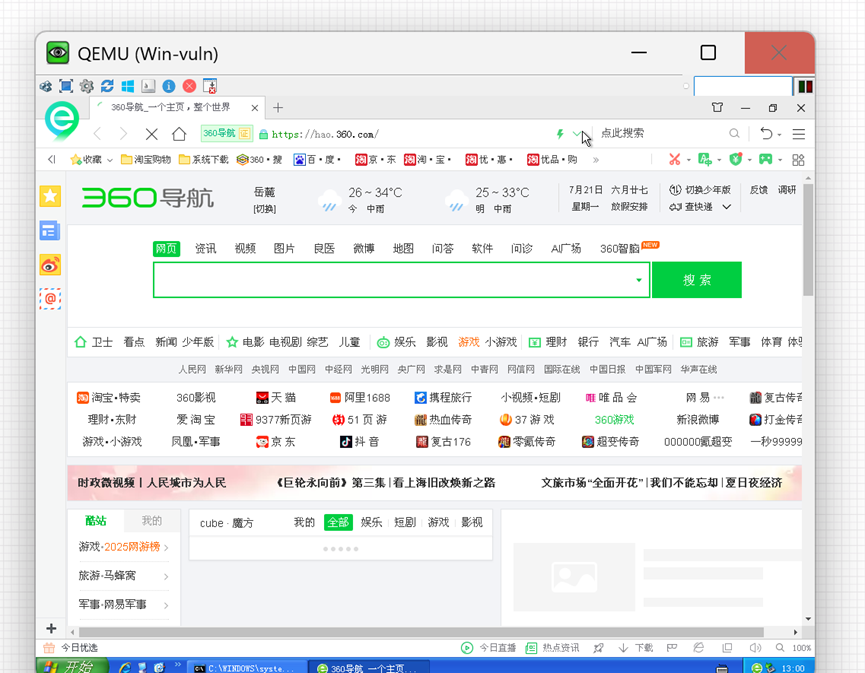Expand more bookmarks with the » chevron

pos(595,160)
